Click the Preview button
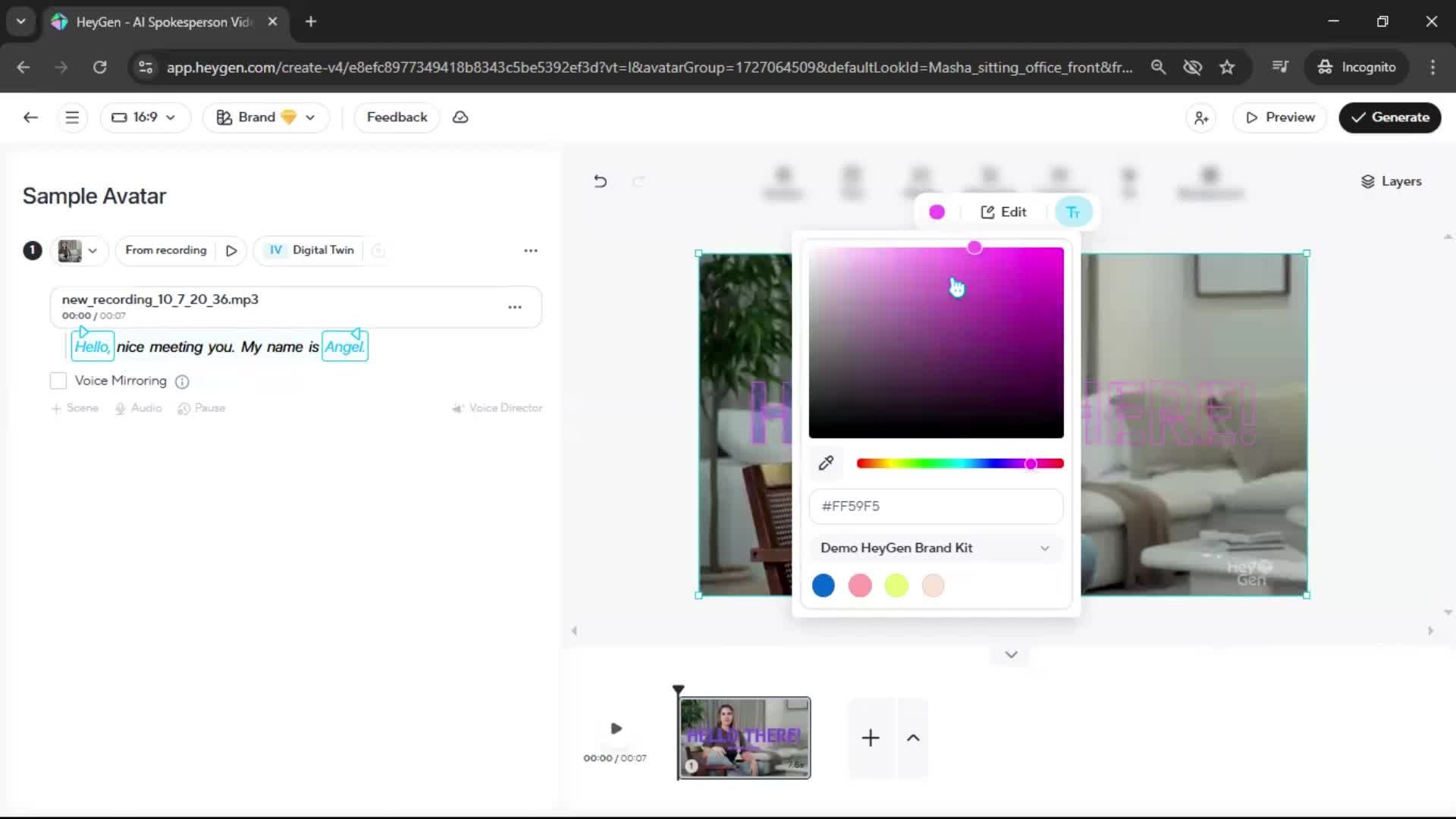 click(1280, 118)
